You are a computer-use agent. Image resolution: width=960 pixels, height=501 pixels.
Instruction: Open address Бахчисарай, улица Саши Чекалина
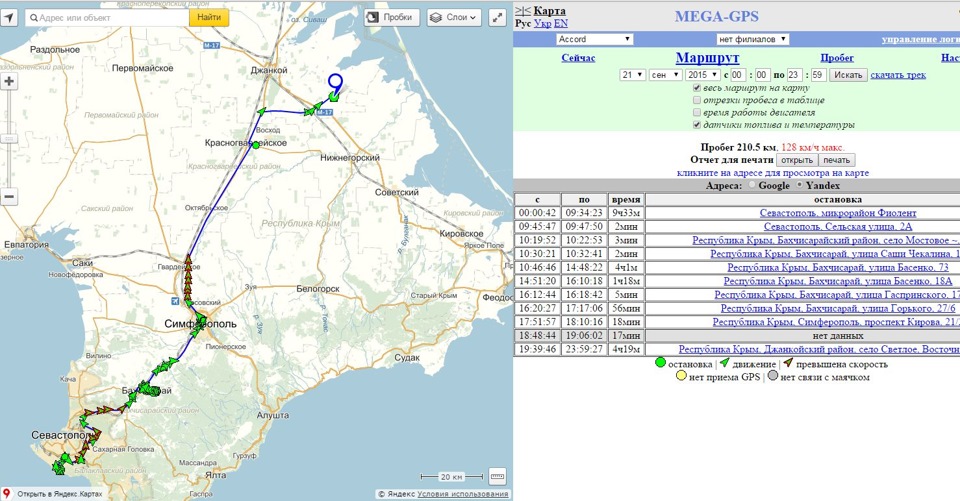click(x=835, y=254)
